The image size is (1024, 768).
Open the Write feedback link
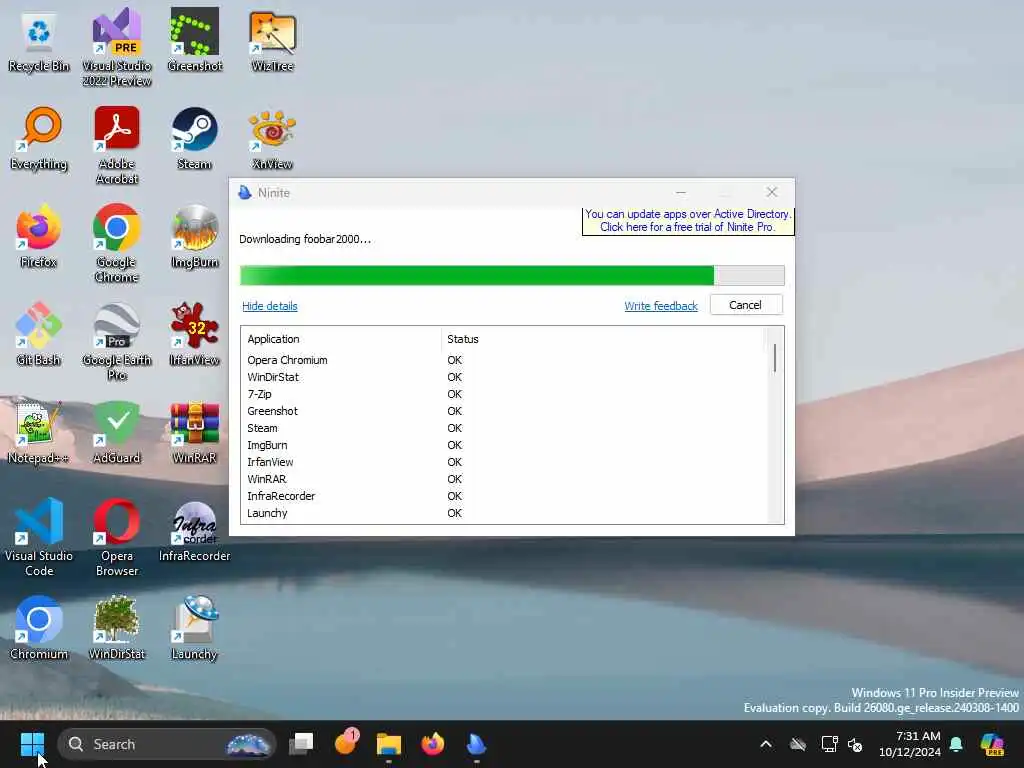tap(661, 306)
